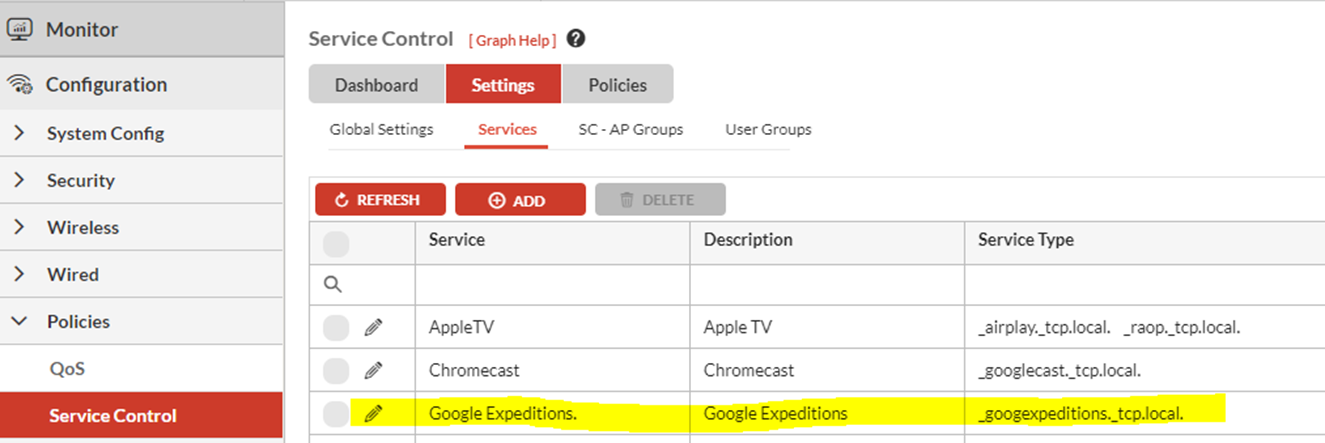The height and width of the screenshot is (443, 1325).
Task: Toggle the select-all checkbox in header
Action: (x=336, y=243)
